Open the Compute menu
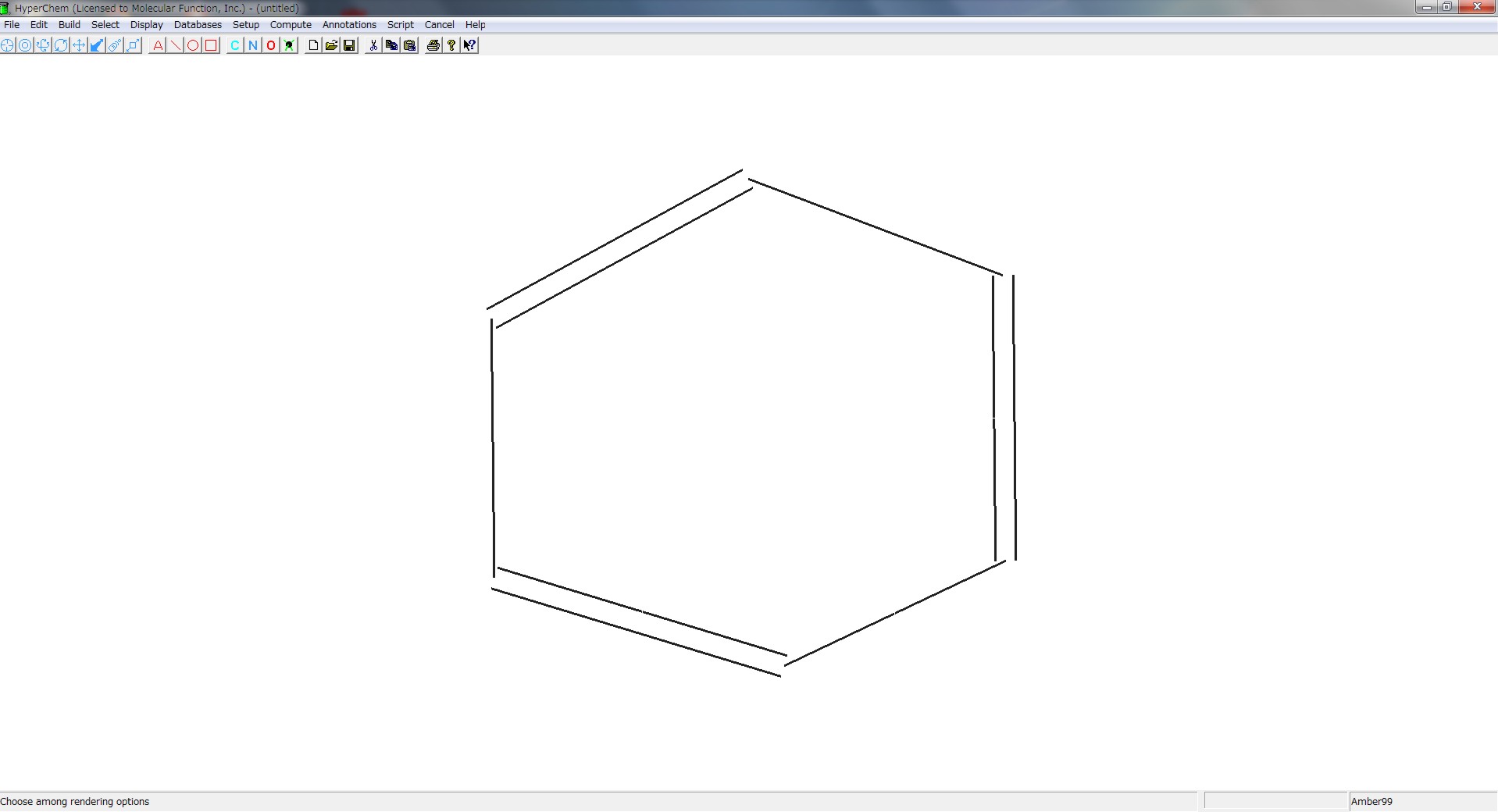This screenshot has height=812, width=1498. click(291, 25)
